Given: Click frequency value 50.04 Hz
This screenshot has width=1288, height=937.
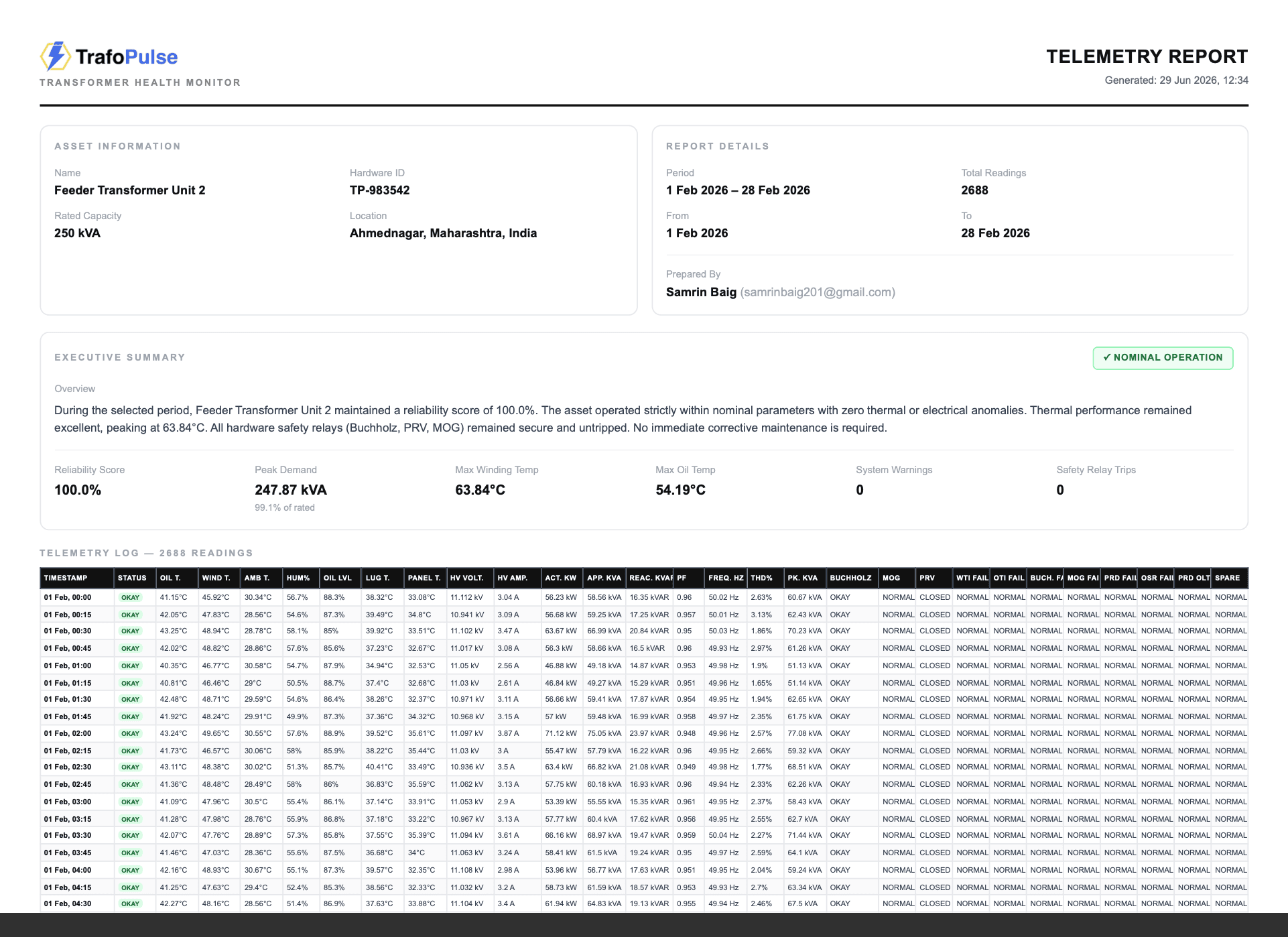Looking at the screenshot, I should click(724, 835).
